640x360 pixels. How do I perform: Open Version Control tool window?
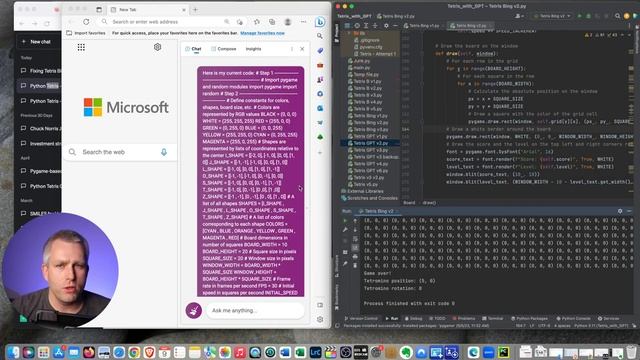coord(361,318)
